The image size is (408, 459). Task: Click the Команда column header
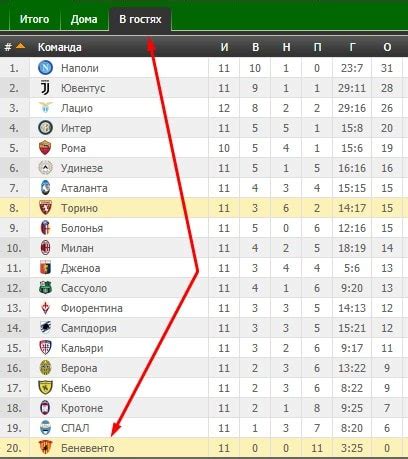tap(60, 47)
